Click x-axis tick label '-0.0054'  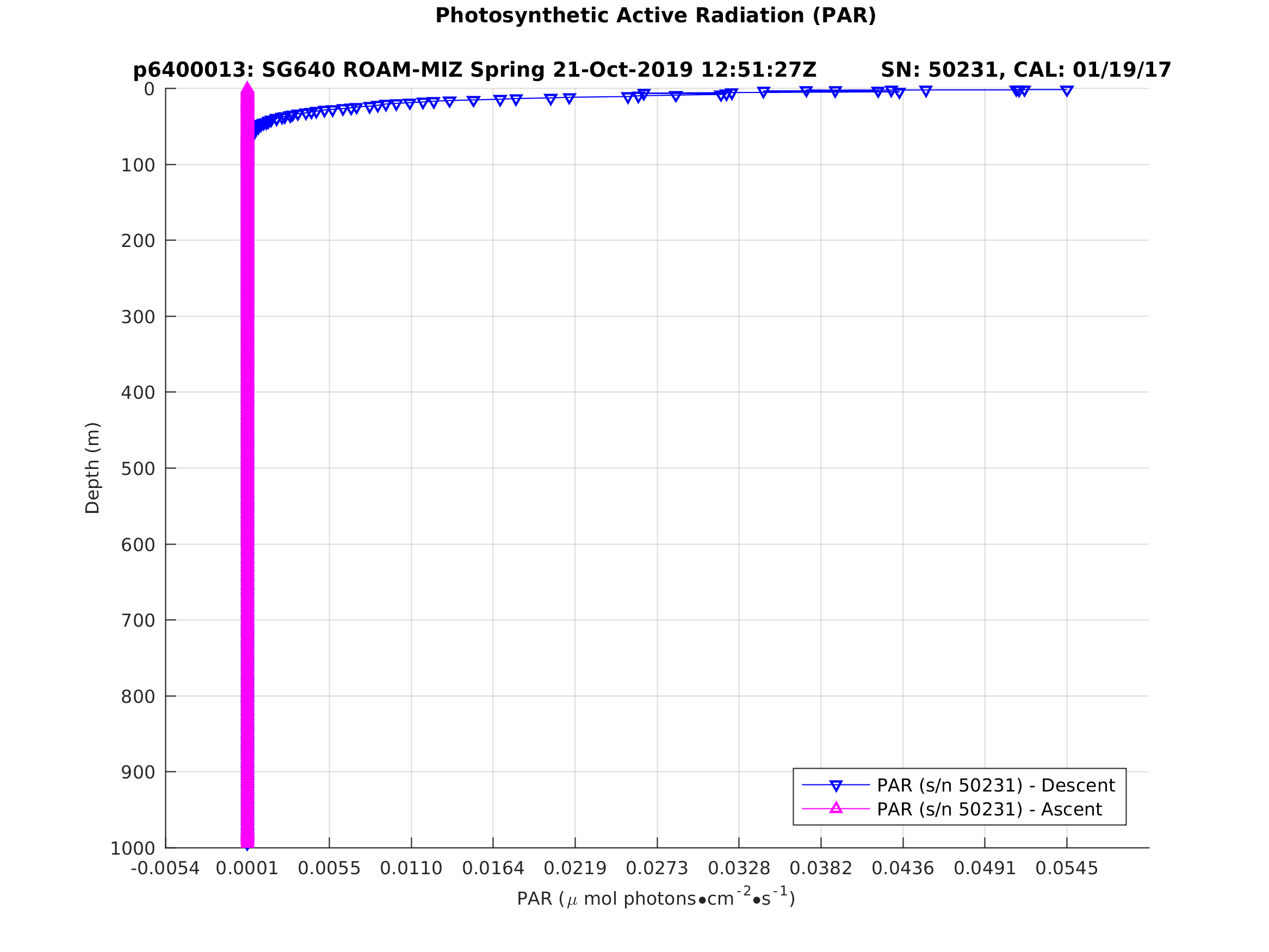(x=165, y=868)
